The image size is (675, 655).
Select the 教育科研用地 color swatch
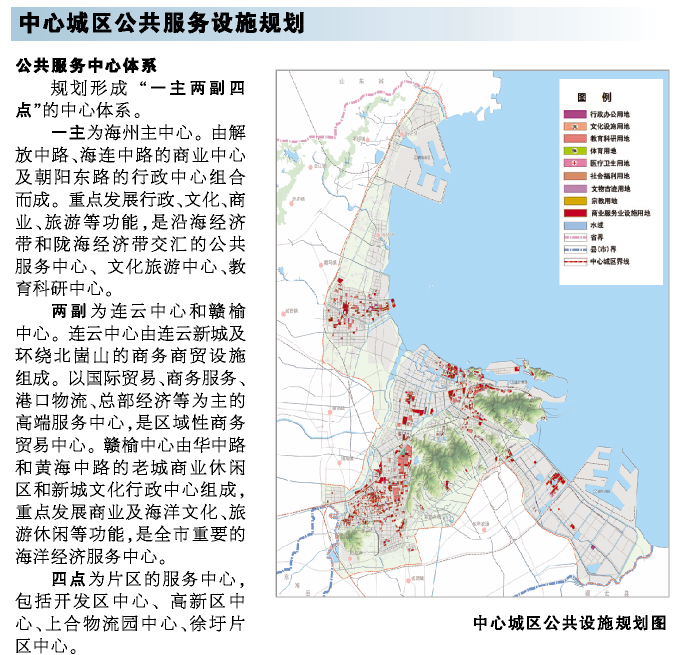[576, 139]
